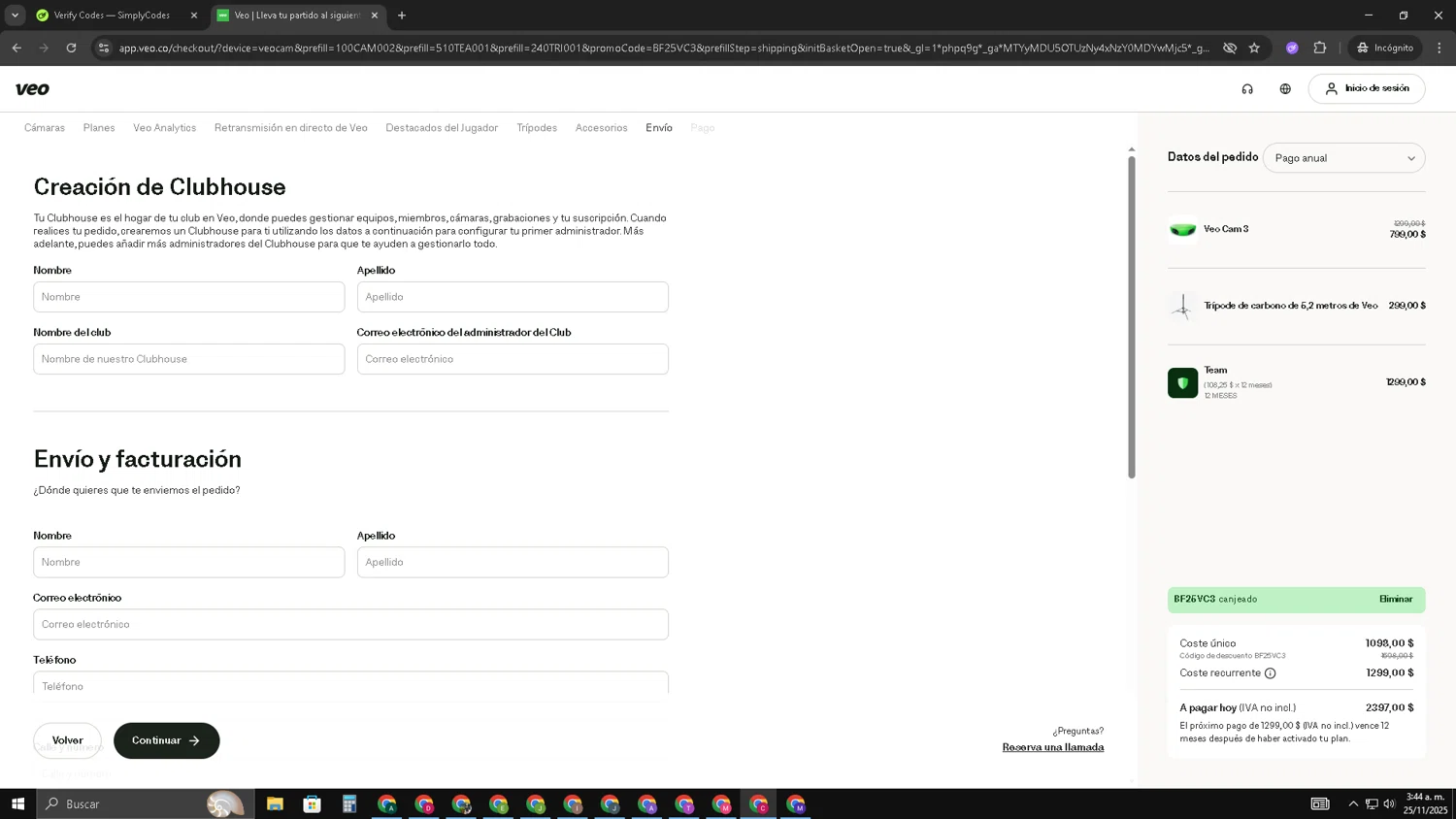Screen dimensions: 1456x819
Task: Click the Volver button
Action: pos(68,740)
